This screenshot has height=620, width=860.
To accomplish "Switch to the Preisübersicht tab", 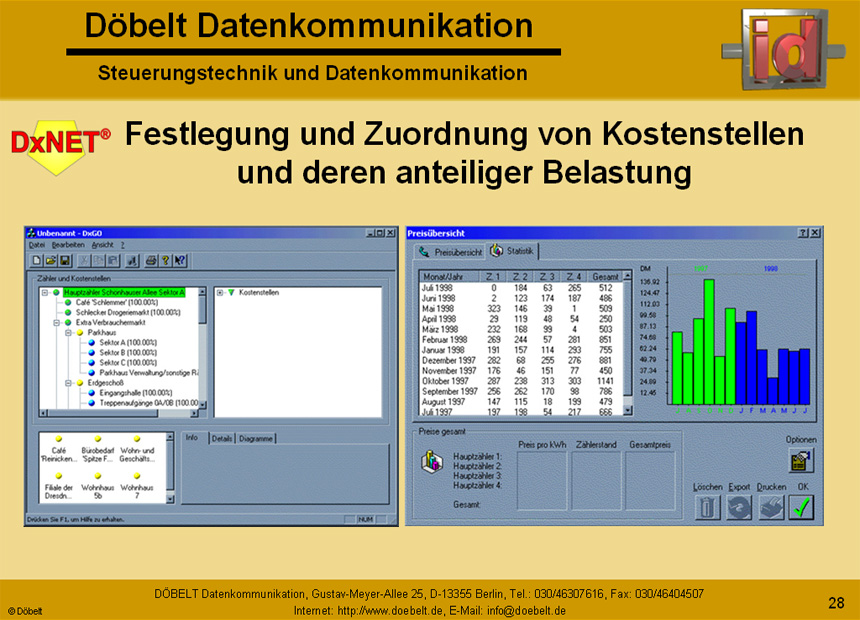I will tap(450, 252).
